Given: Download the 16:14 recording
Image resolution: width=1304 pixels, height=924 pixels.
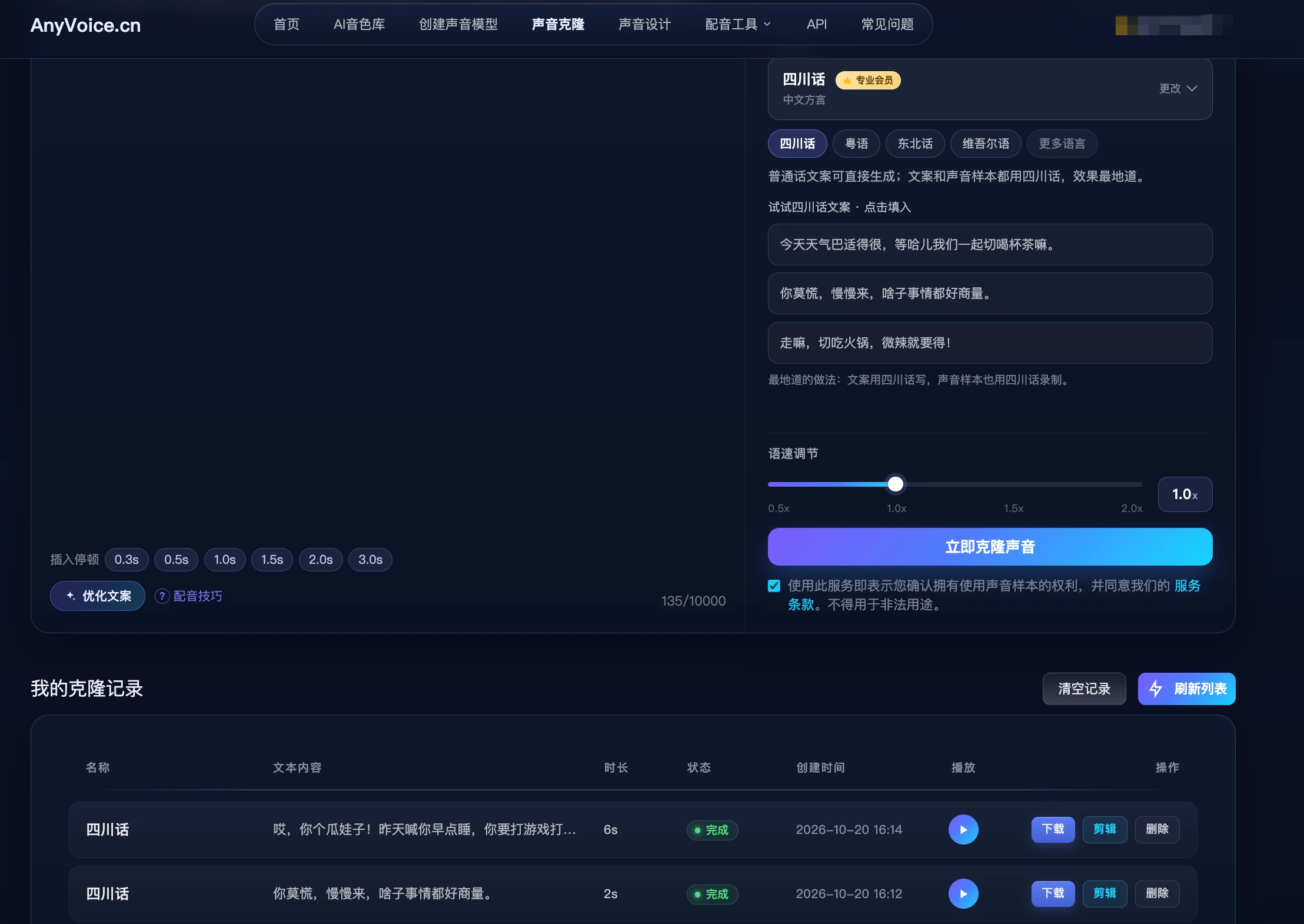Looking at the screenshot, I should click(1053, 829).
